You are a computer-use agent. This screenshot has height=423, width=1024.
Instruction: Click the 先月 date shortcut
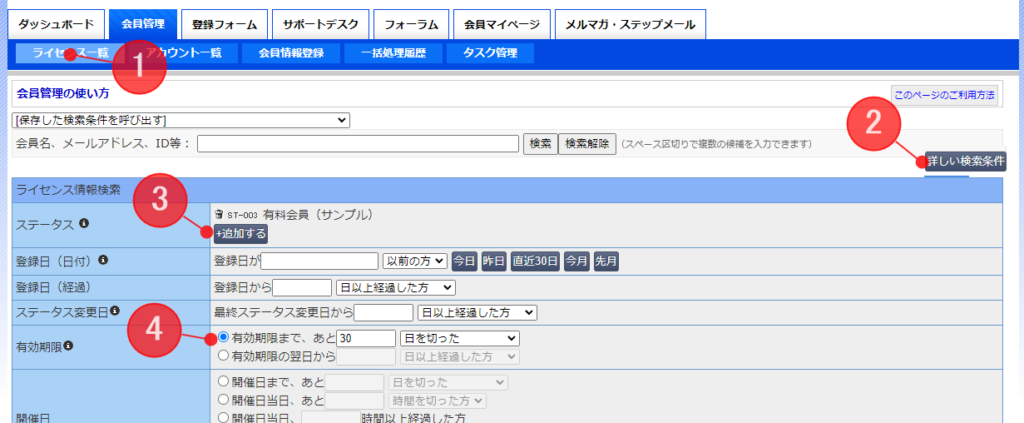click(606, 262)
